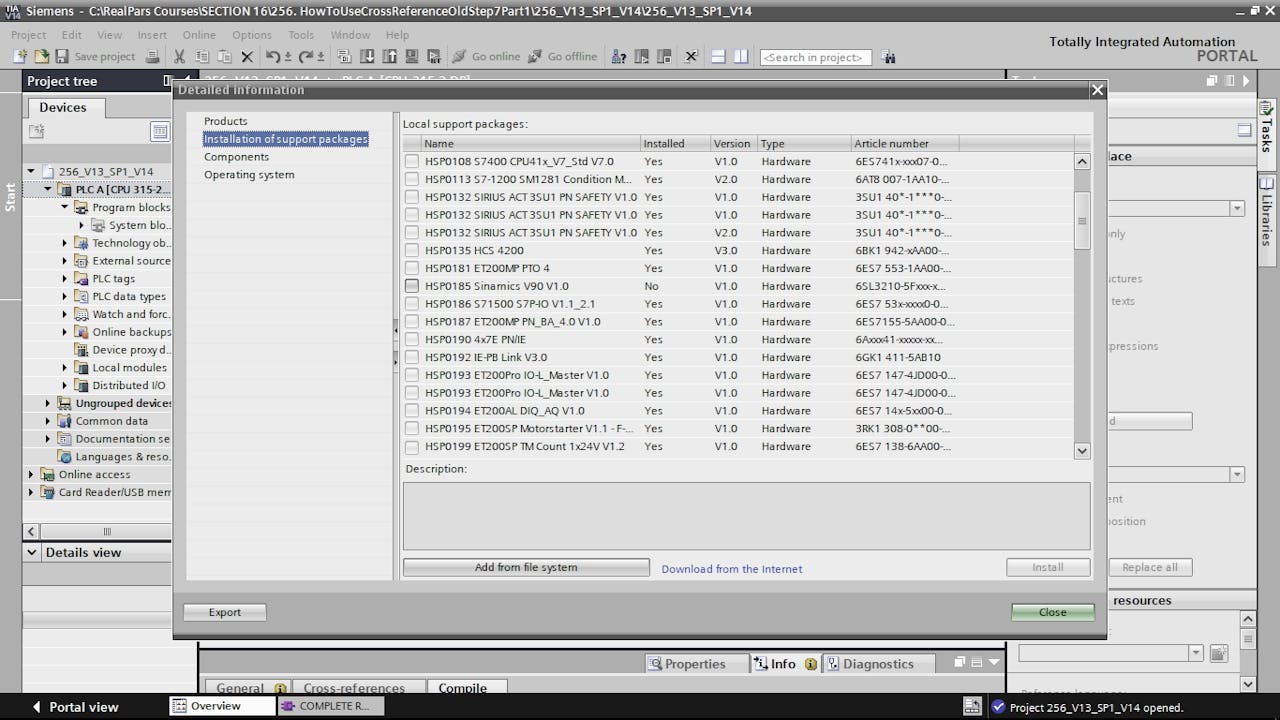The image size is (1280, 720).
Task: Check the HSP0135 HCS 4200 checkbox
Action: (x=412, y=250)
